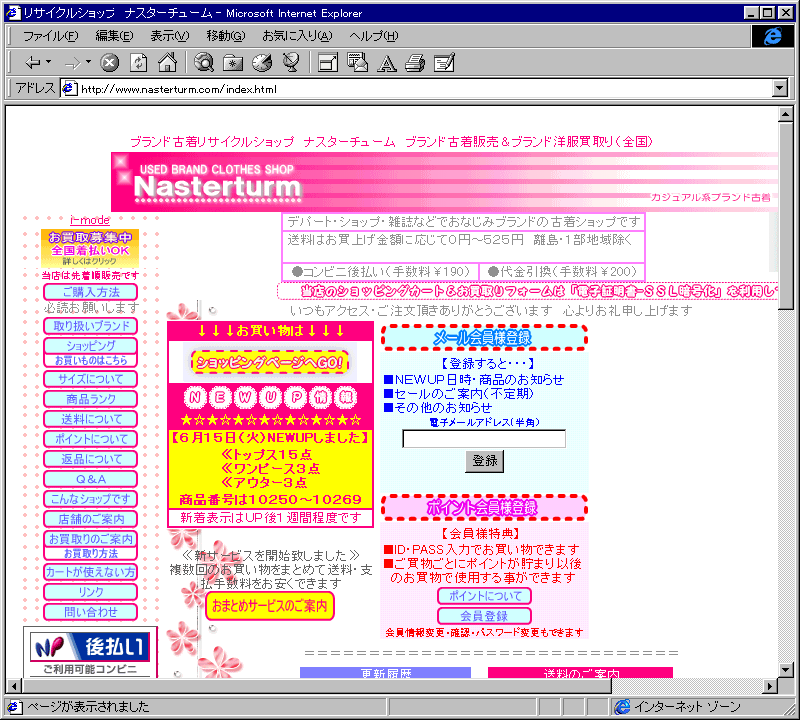Screen dimensions: 800x720
Task: Open the ファイル(F) menu
Action: point(51,36)
